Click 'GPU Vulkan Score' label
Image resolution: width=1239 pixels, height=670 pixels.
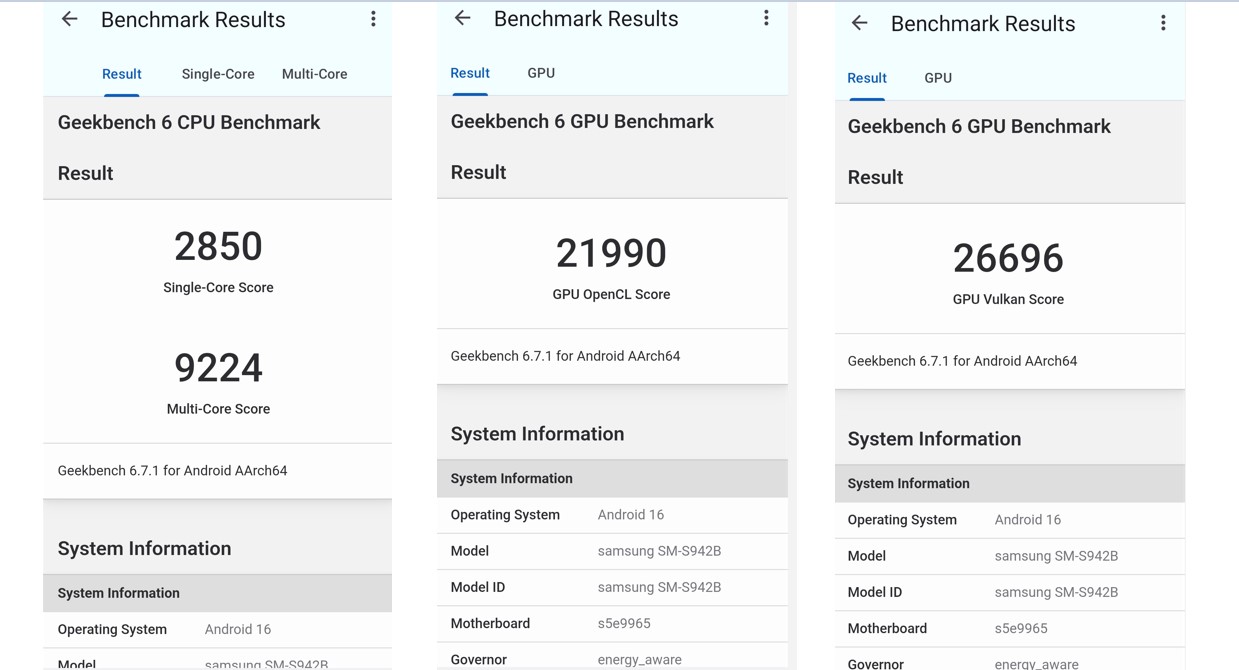click(1008, 300)
